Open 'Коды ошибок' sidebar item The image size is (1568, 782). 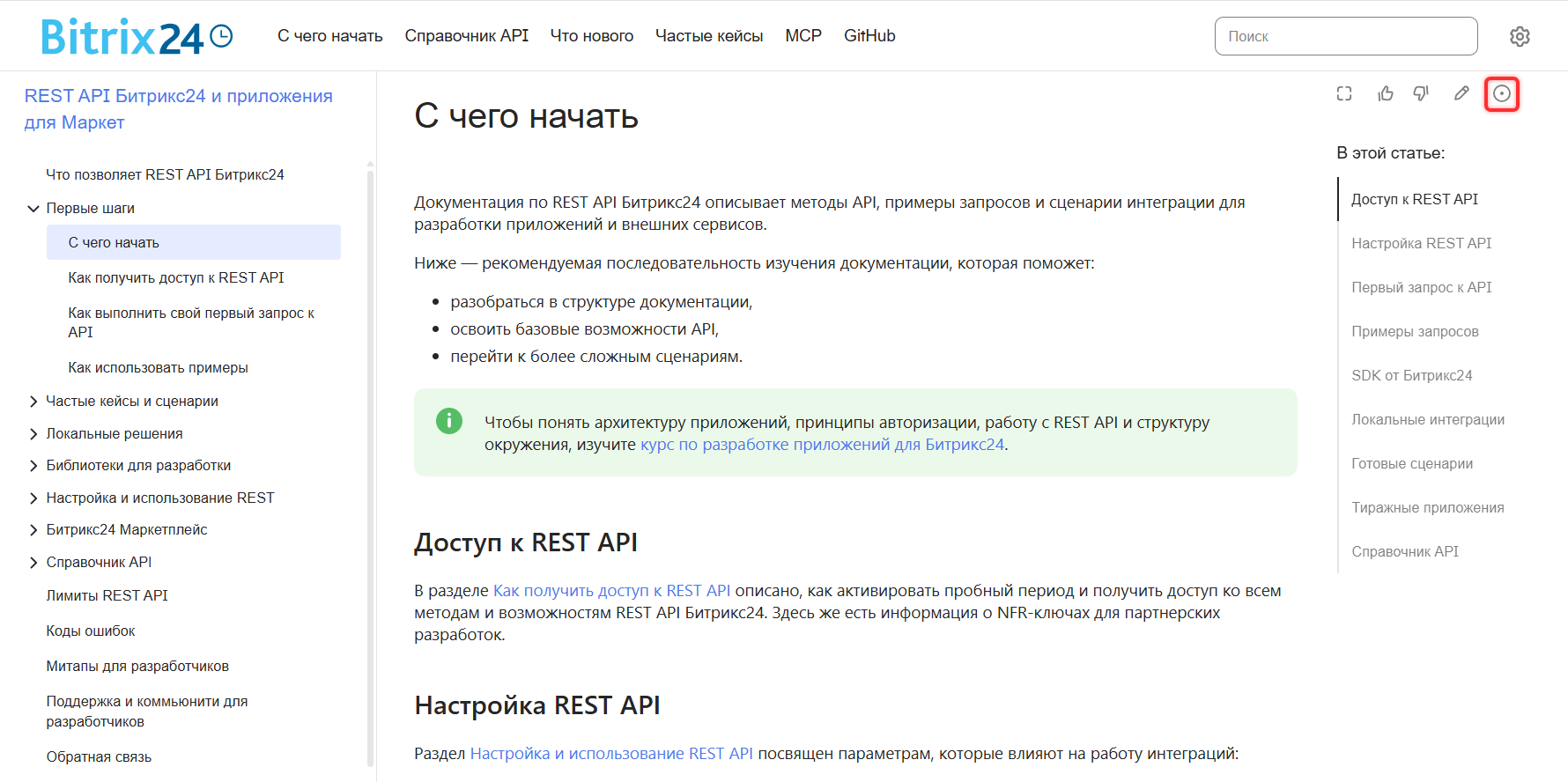tap(91, 631)
